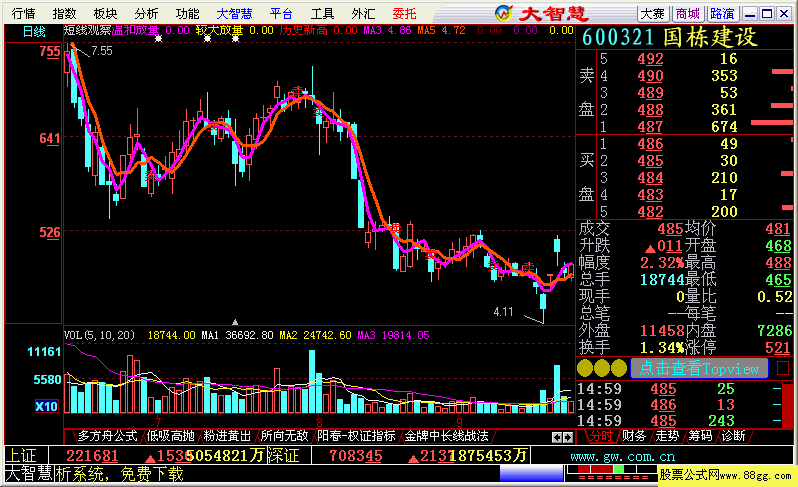Select the 粉进黄出 indicator tab

[227, 436]
